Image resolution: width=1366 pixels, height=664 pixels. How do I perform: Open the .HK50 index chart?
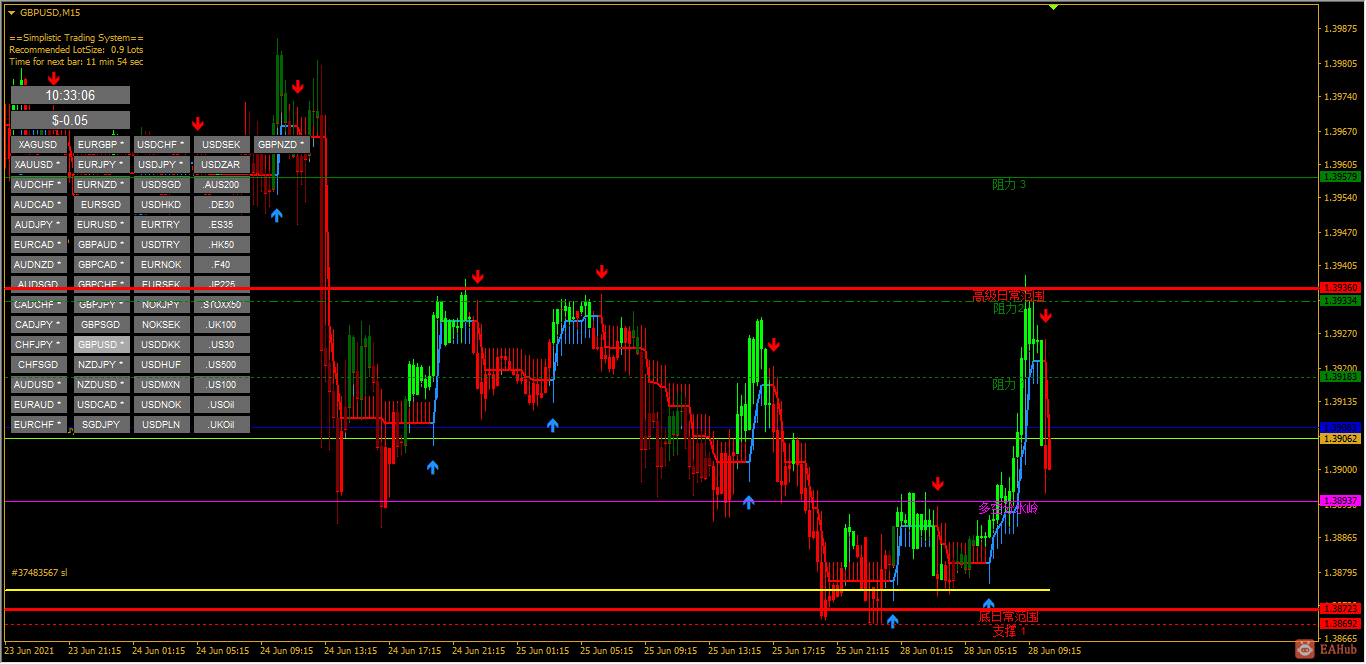[x=221, y=245]
